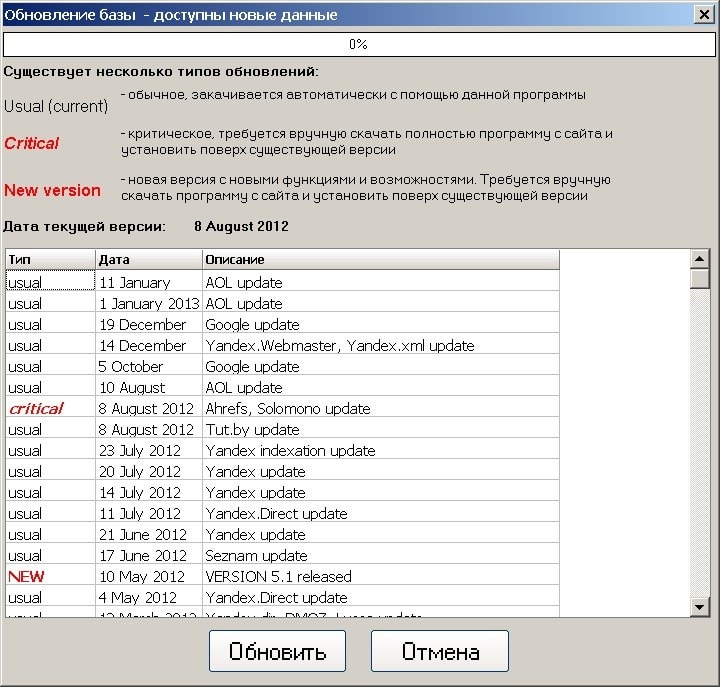Select the Tut.by update row
Viewport: 720px width, 687px height.
(252, 430)
